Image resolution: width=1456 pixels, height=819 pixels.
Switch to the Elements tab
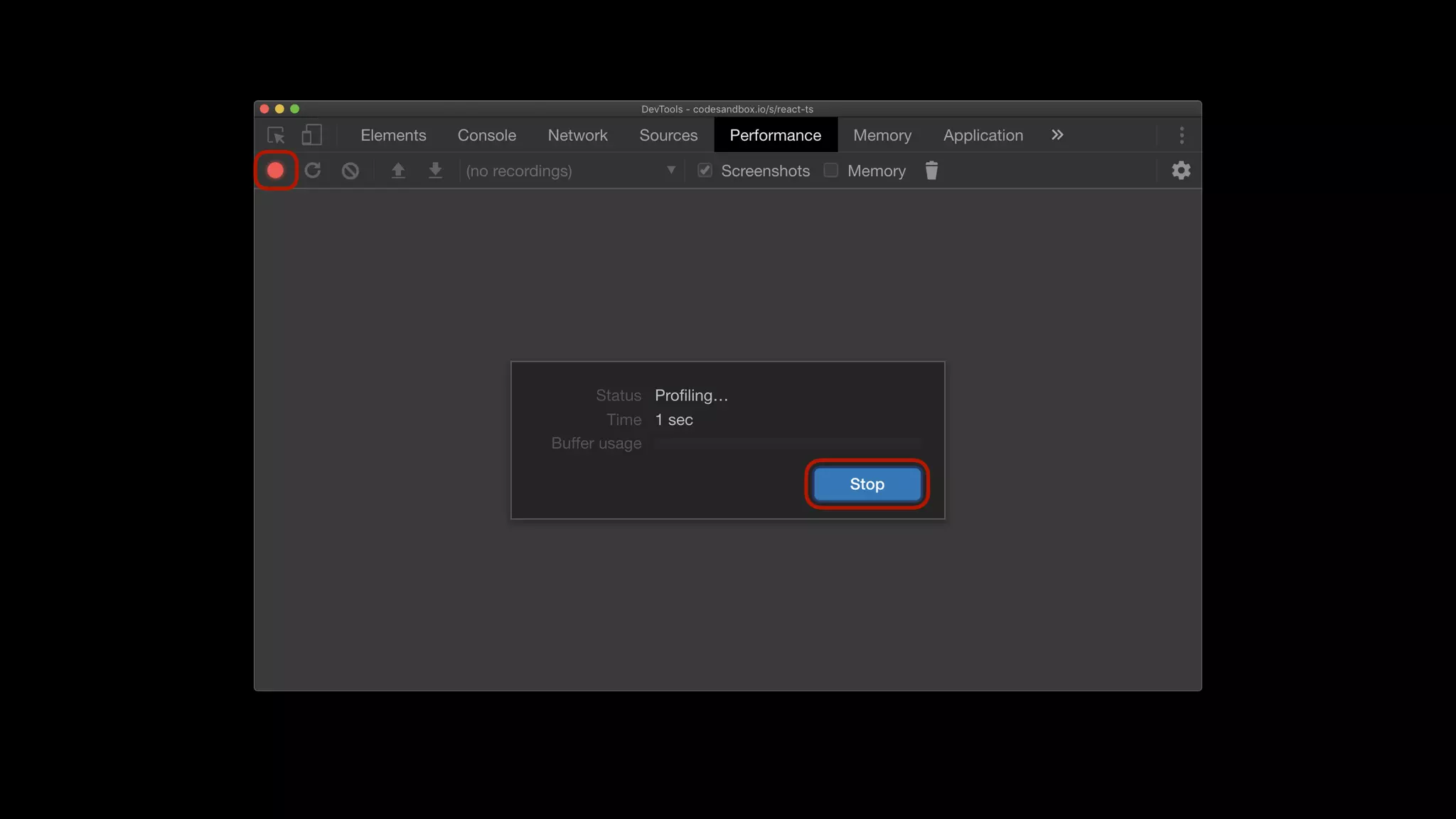click(x=393, y=135)
